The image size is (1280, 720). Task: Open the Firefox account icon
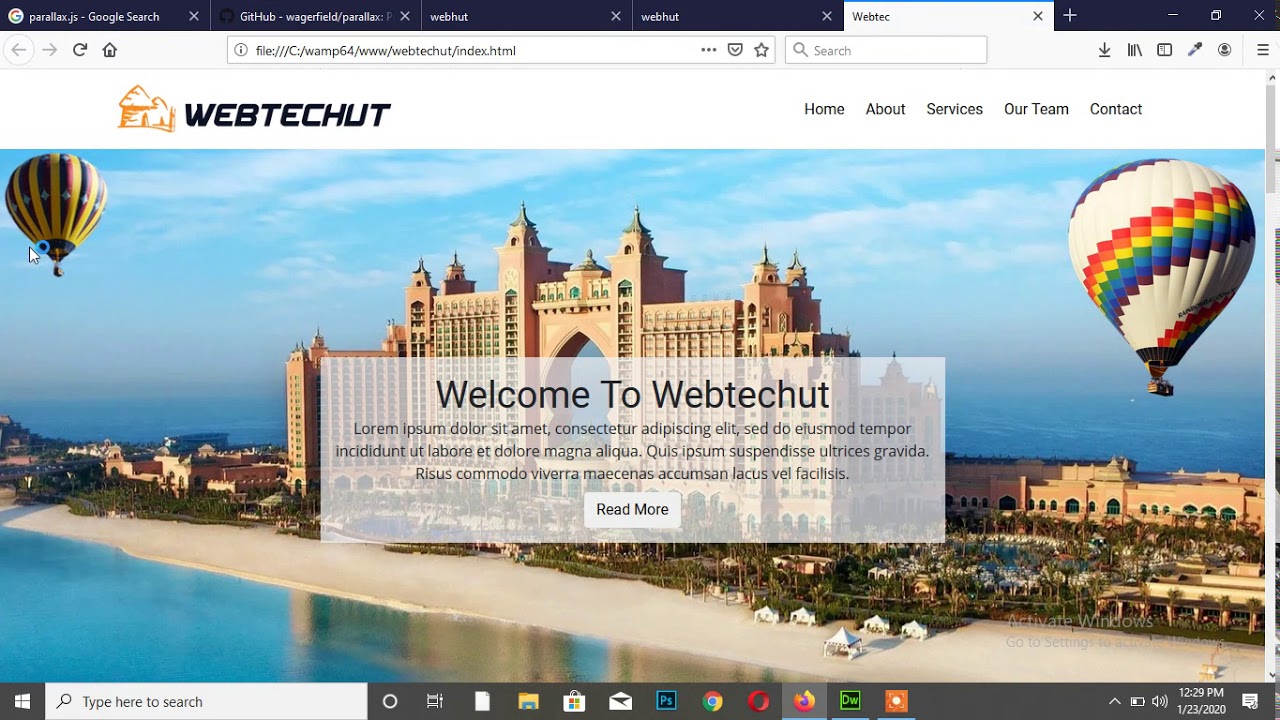click(1224, 50)
